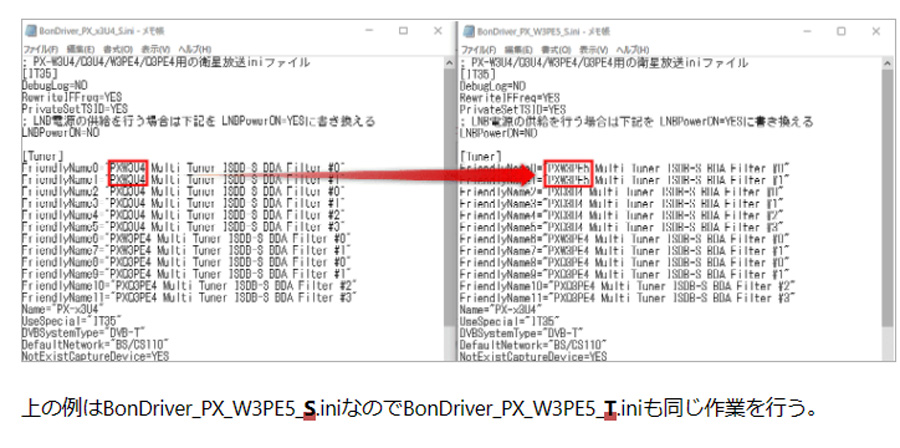The width and height of the screenshot is (900, 448).
Task: Click 'RewriteIFFreq=YES' in the W3PE5_S.ini window
Action: [x=510, y=98]
